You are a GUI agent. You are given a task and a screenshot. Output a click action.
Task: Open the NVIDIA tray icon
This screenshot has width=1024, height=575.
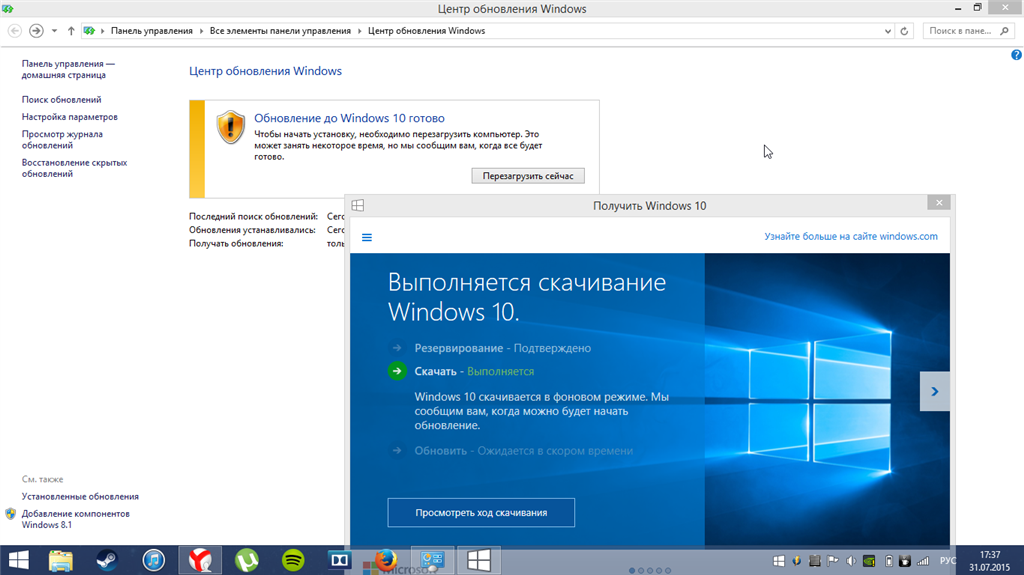[869, 561]
